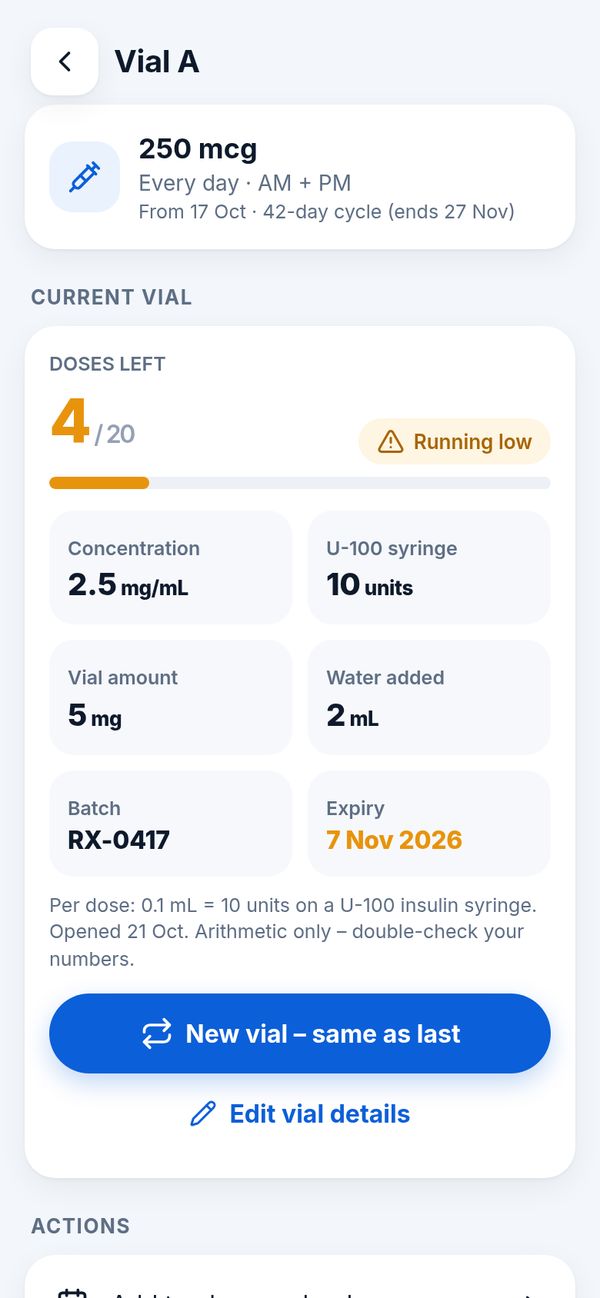This screenshot has width=600, height=1298.
Task: Tap the 4 of 20 doses left count
Action: click(x=93, y=424)
